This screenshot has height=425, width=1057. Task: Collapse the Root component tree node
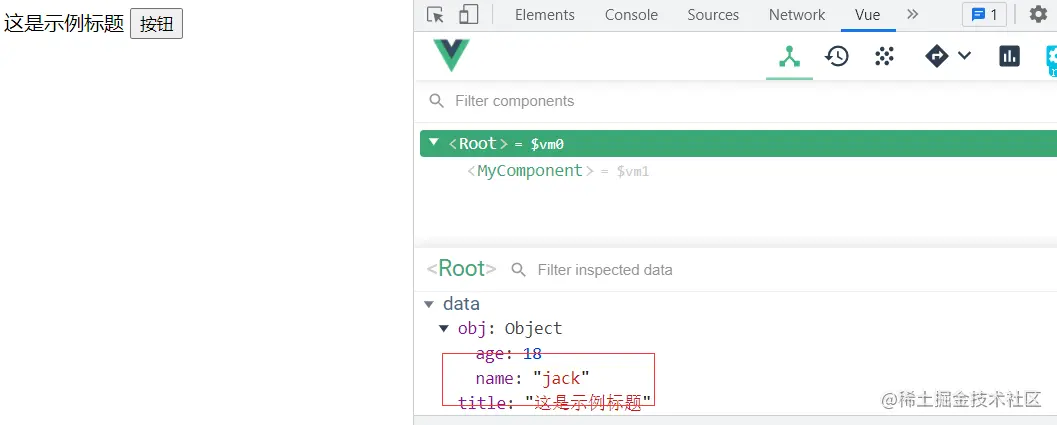coord(434,143)
